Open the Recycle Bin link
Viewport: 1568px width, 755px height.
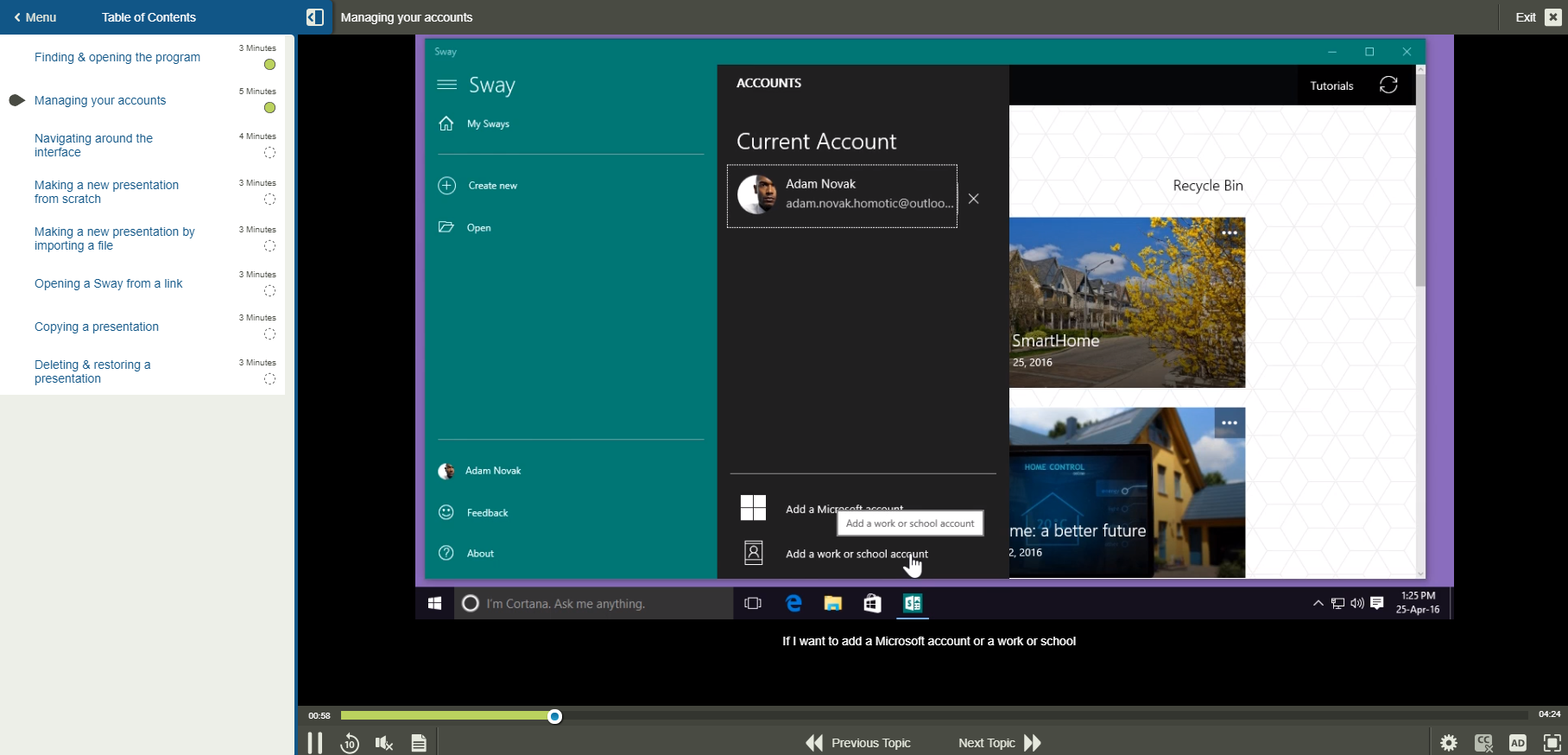pyautogui.click(x=1208, y=186)
